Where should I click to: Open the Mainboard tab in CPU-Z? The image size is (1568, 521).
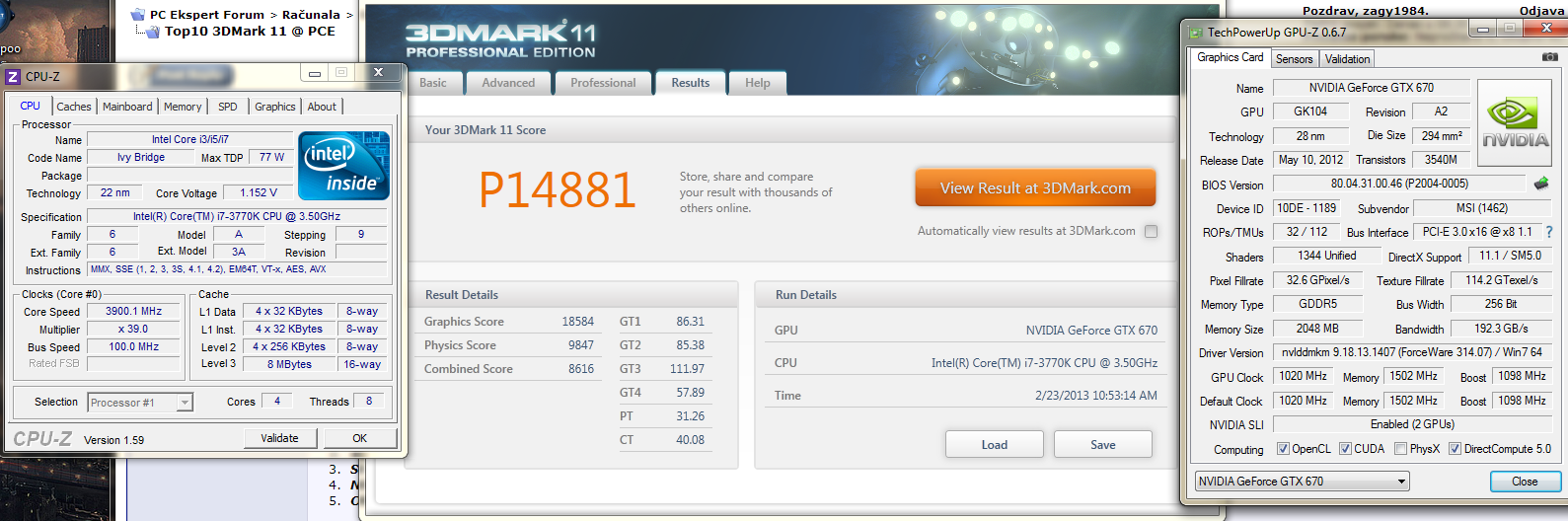click(x=127, y=107)
